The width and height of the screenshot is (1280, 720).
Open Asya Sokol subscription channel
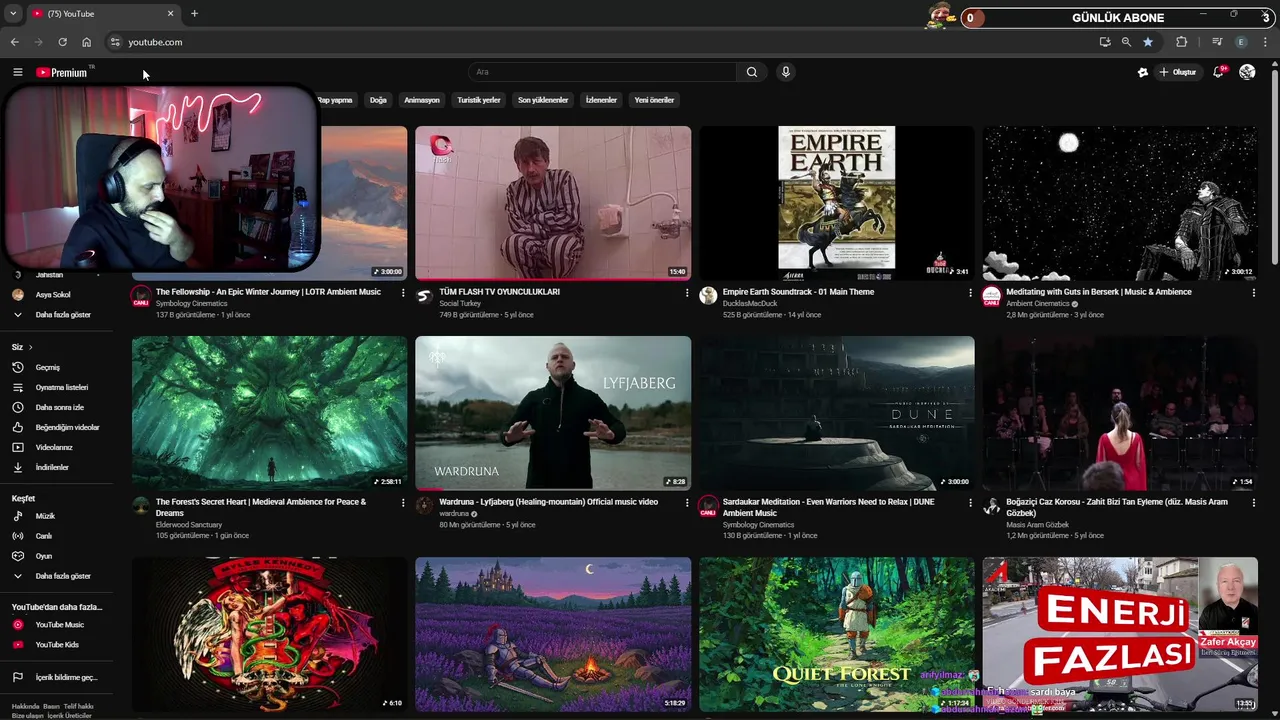(x=56, y=295)
